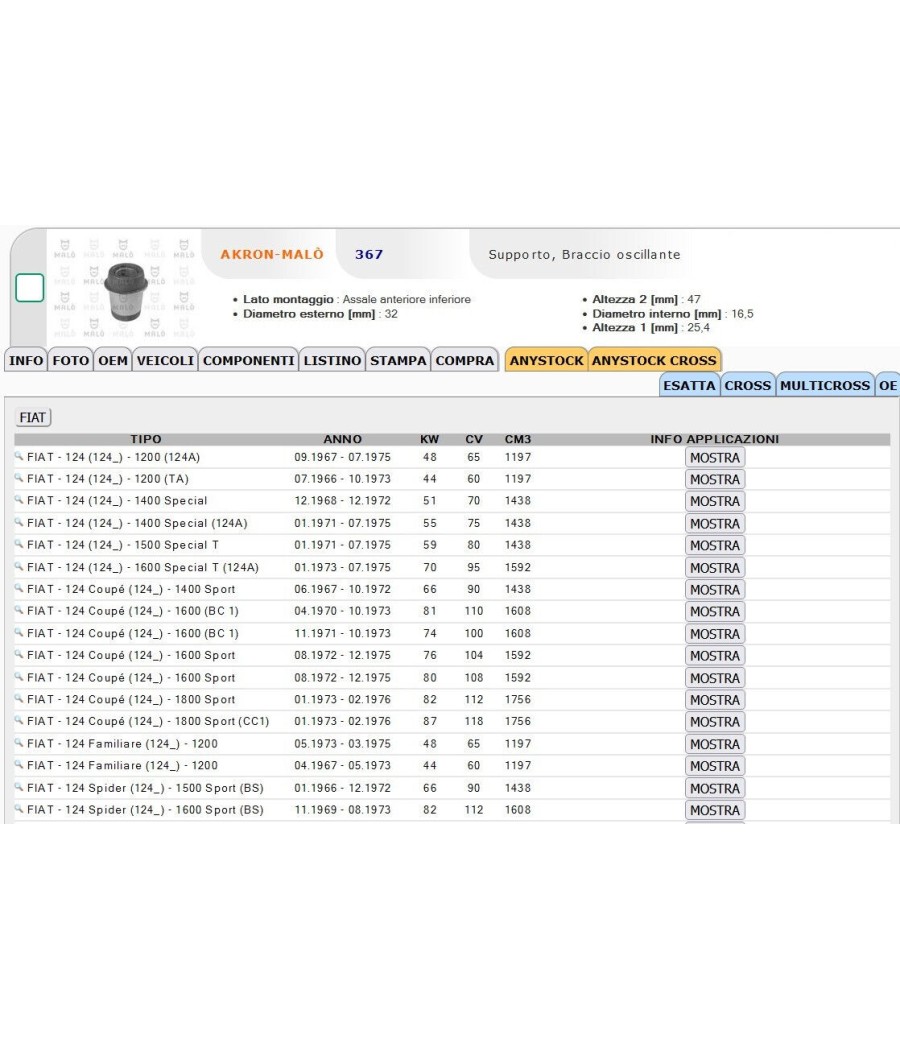Viewport: 900px width, 1050px height.
Task: Click MOSTRA for 1400 Special (124A) row
Action: pos(715,524)
